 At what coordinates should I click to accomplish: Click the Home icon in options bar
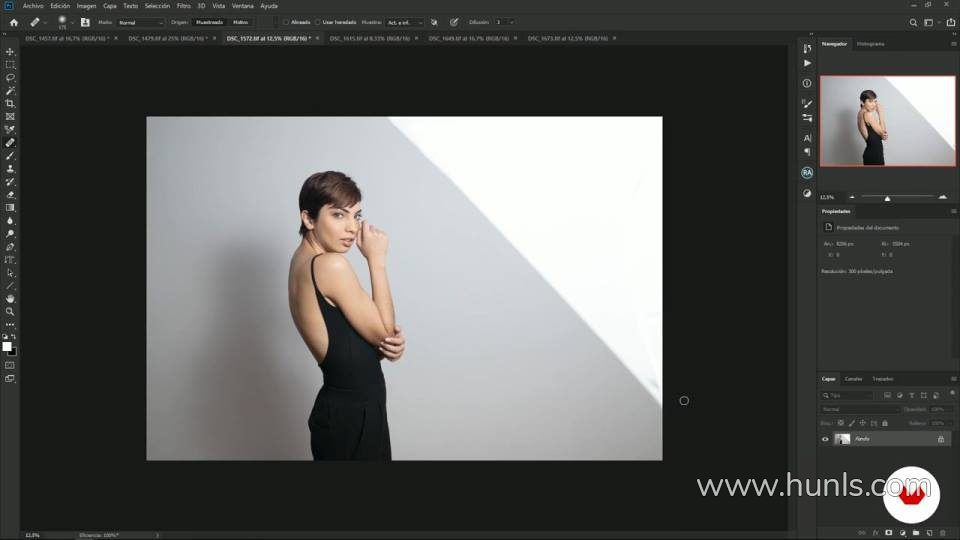[x=13, y=23]
